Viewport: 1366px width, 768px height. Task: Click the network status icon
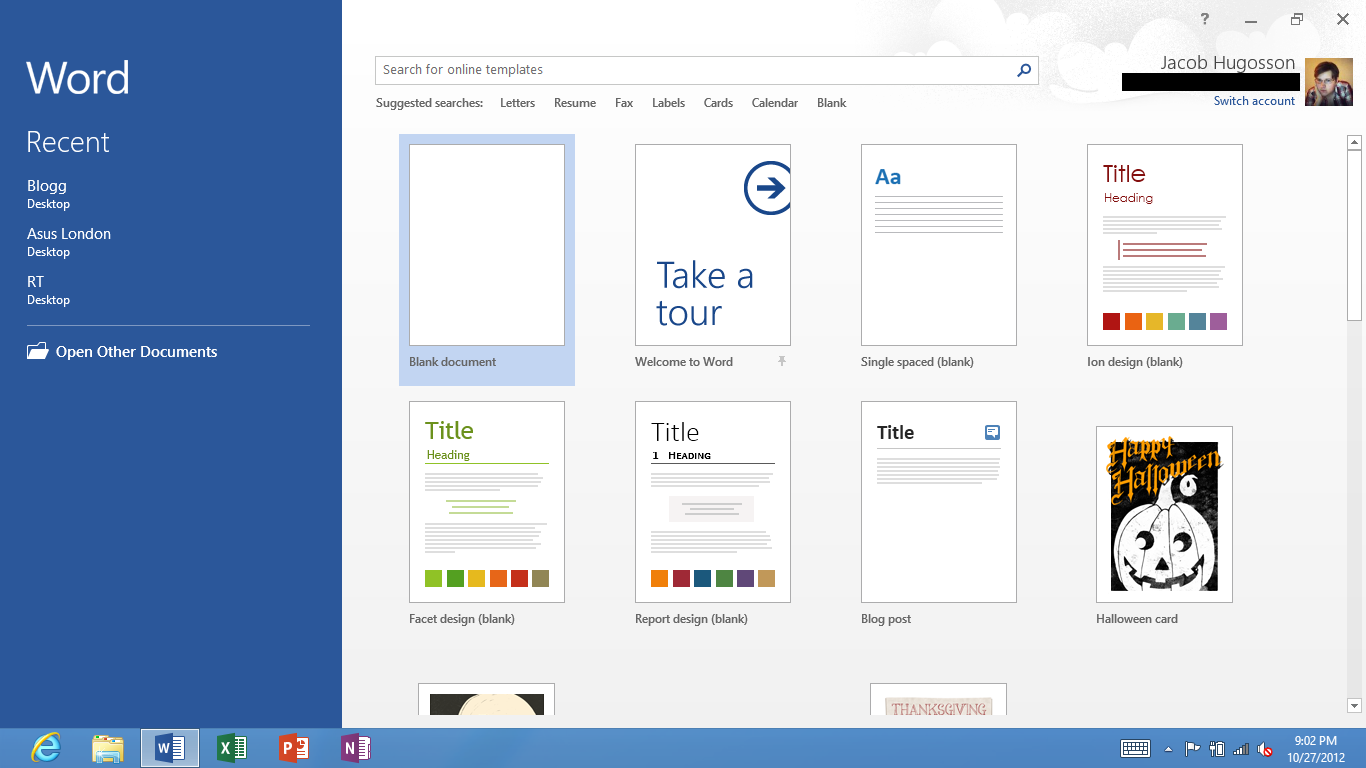[x=1241, y=747]
